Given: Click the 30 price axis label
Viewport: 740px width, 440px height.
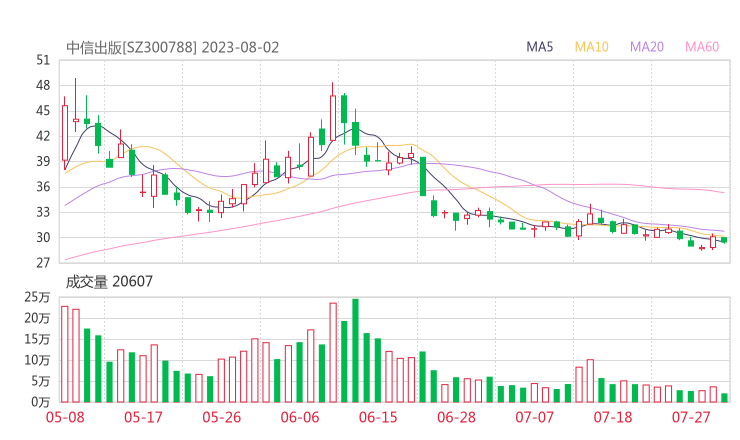Looking at the screenshot, I should (x=43, y=237).
